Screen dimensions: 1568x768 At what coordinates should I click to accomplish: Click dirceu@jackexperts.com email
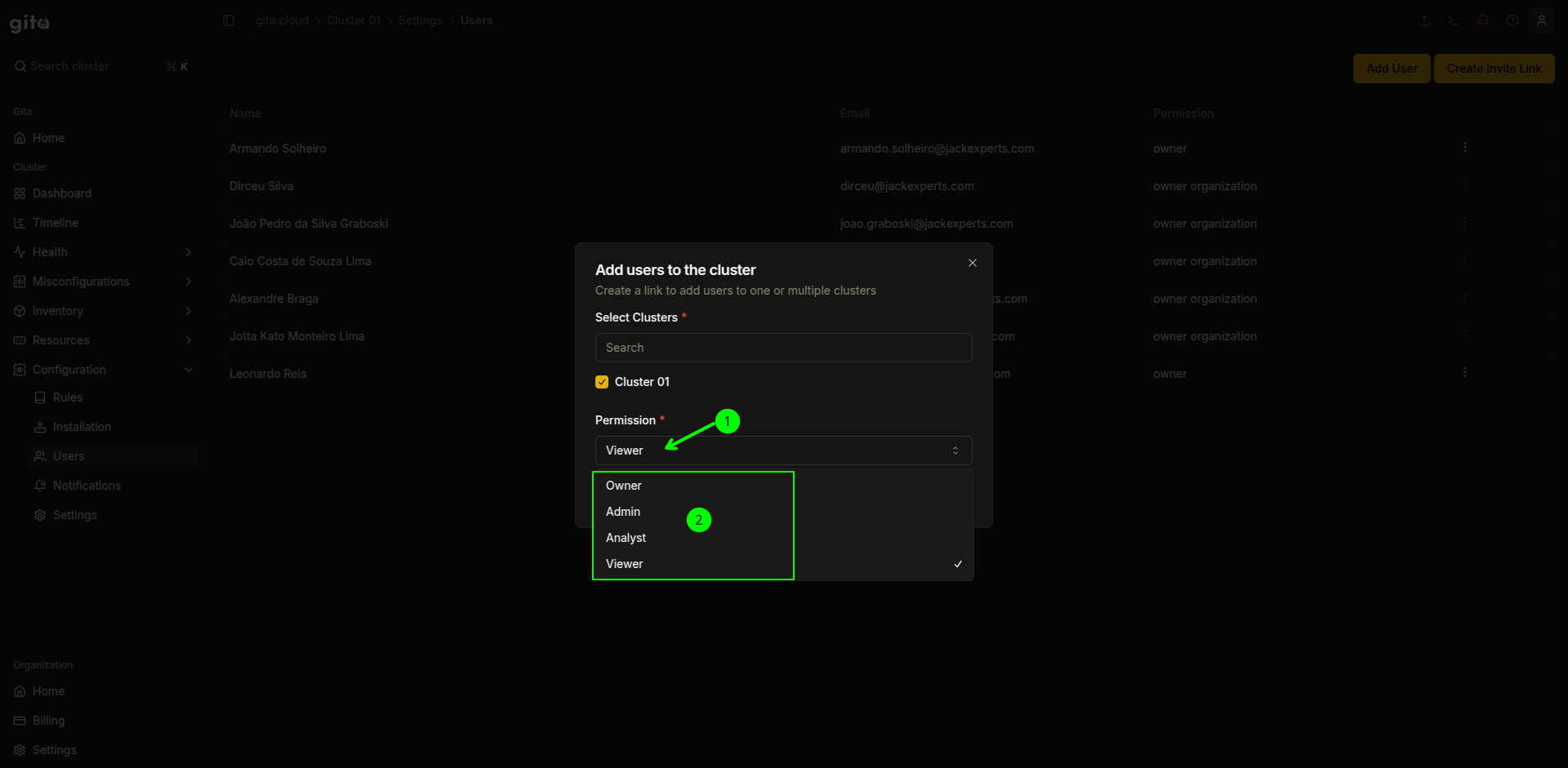(x=907, y=186)
